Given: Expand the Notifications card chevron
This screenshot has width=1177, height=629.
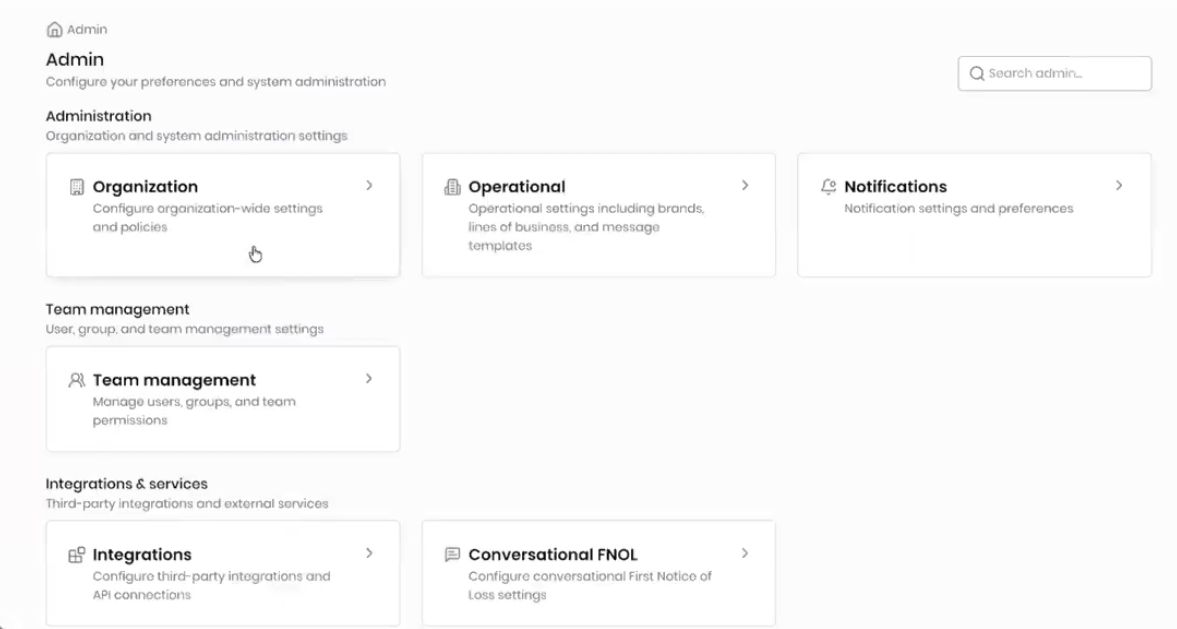Looking at the screenshot, I should [x=1119, y=186].
